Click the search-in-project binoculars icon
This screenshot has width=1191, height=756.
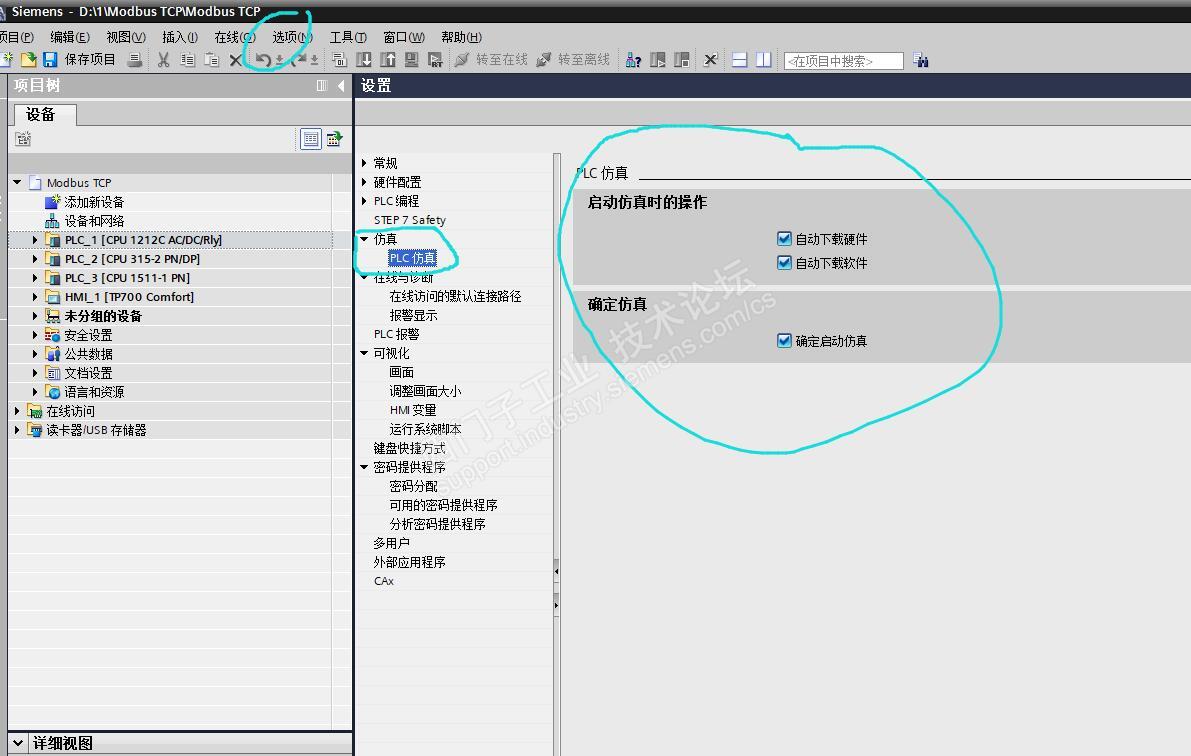pyautogui.click(x=921, y=60)
